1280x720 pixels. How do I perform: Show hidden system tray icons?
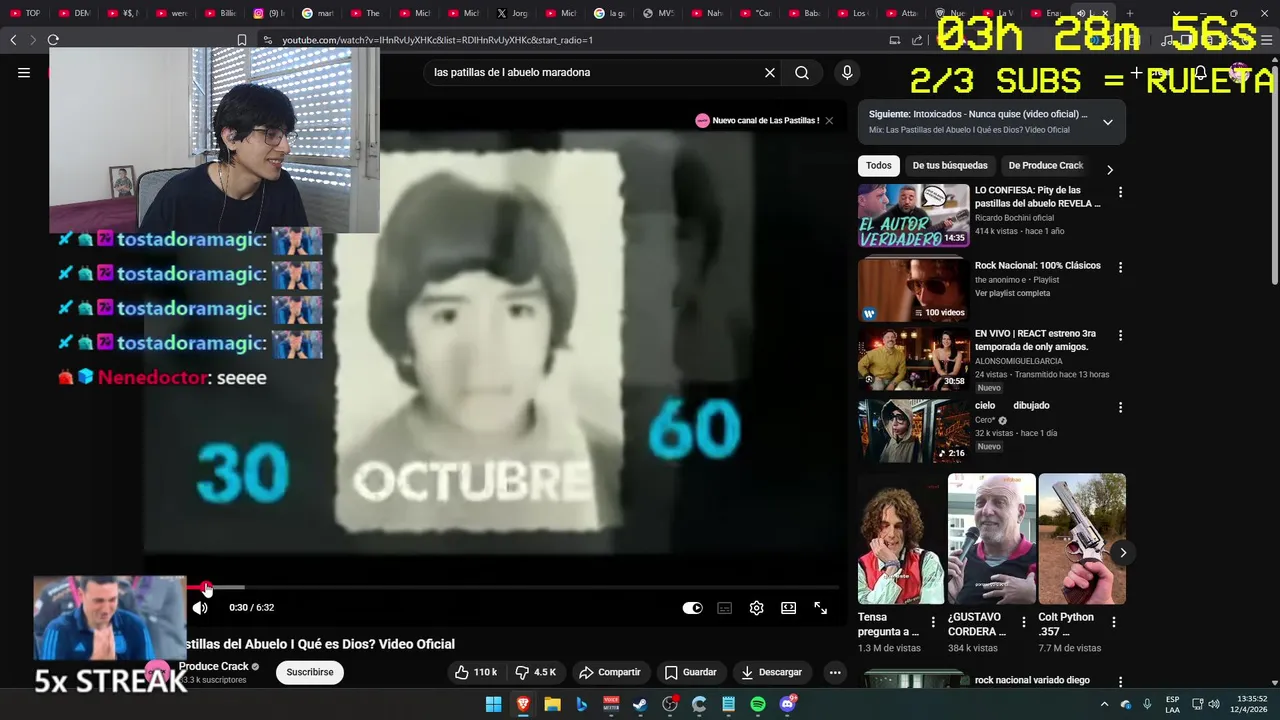pyautogui.click(x=1105, y=704)
